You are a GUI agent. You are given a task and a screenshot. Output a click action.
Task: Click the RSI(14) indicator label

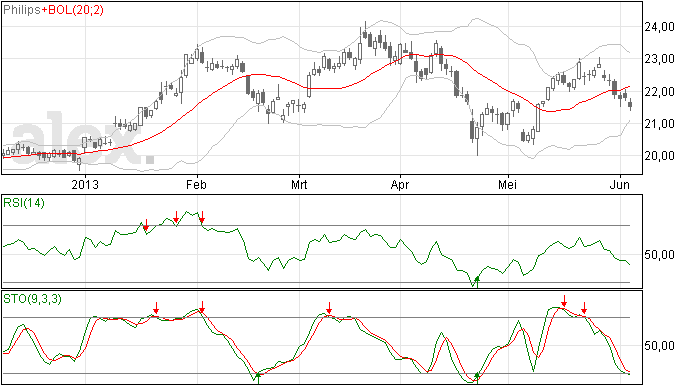(24, 203)
